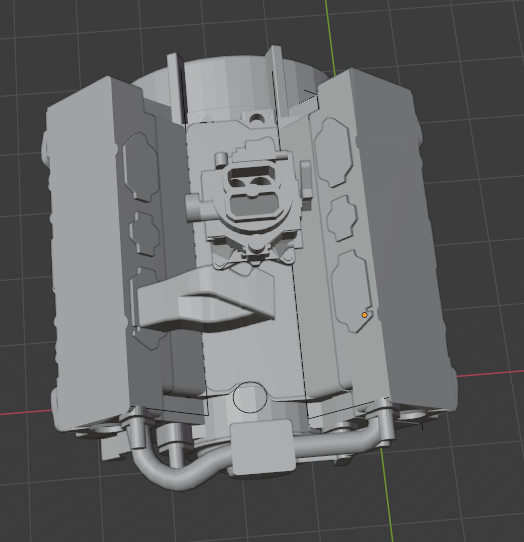
Task: Click the round cap at front of manifold
Action: pyautogui.click(x=250, y=398)
